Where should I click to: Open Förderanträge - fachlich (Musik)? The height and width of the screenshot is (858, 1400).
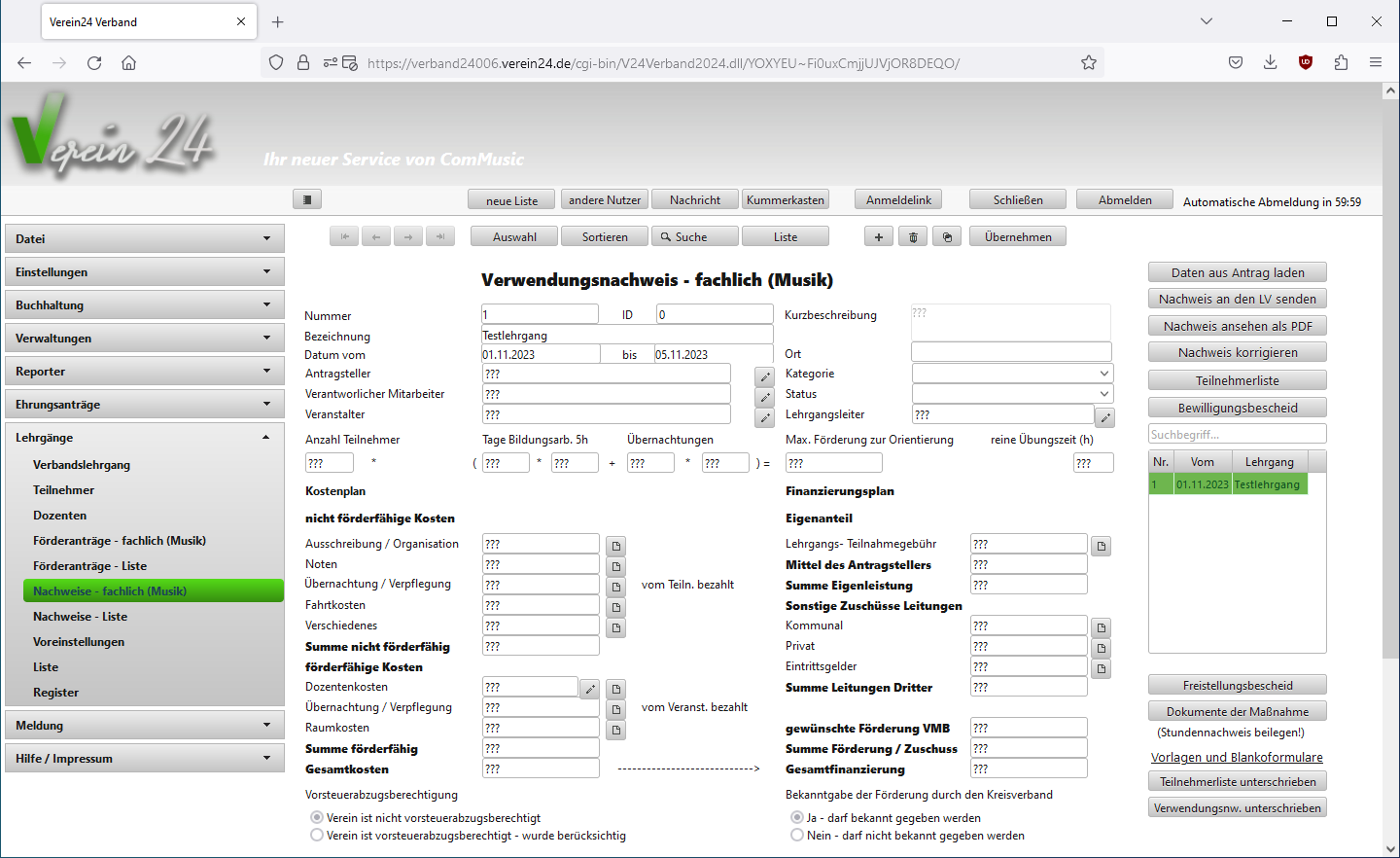tap(120, 541)
